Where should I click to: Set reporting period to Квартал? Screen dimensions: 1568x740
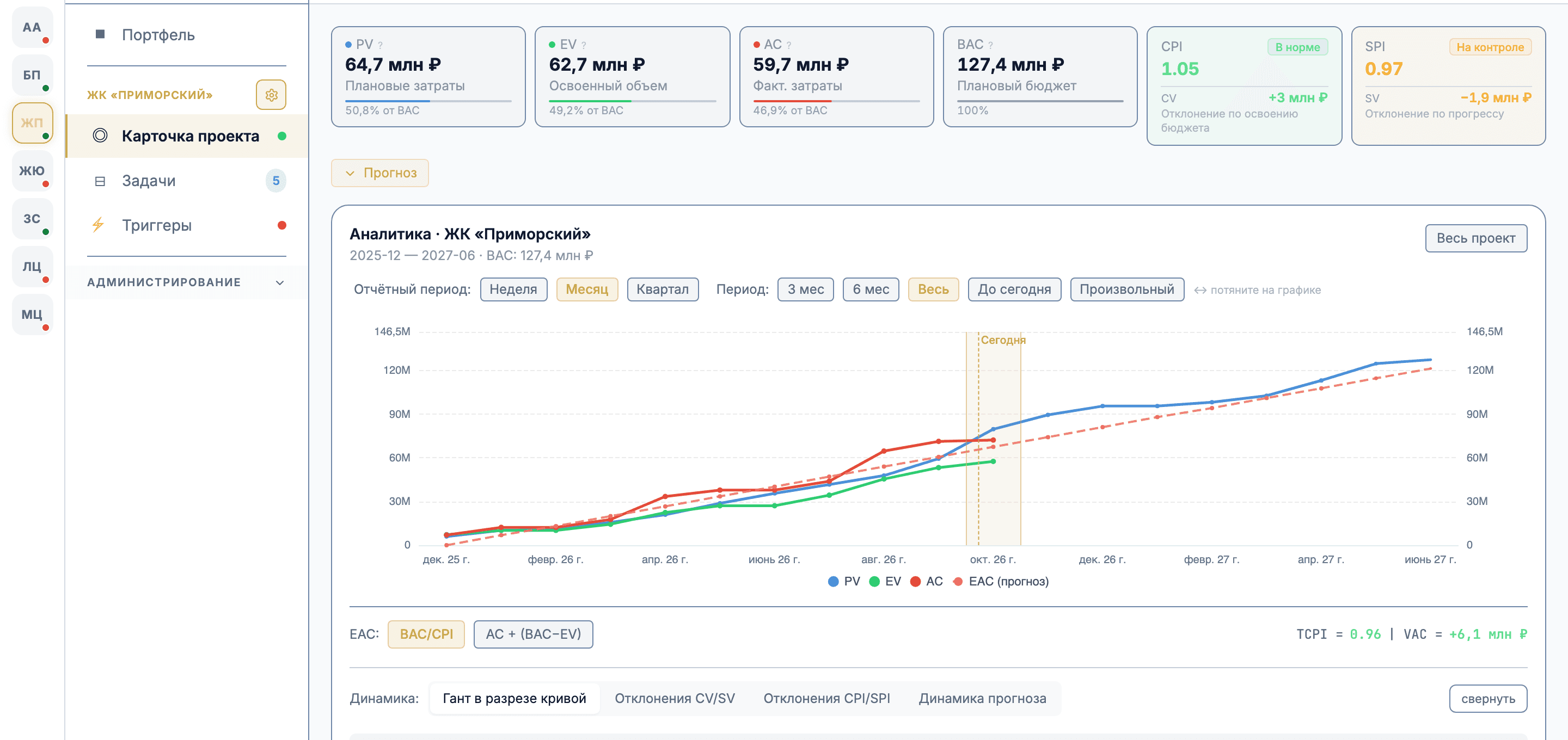coord(662,289)
